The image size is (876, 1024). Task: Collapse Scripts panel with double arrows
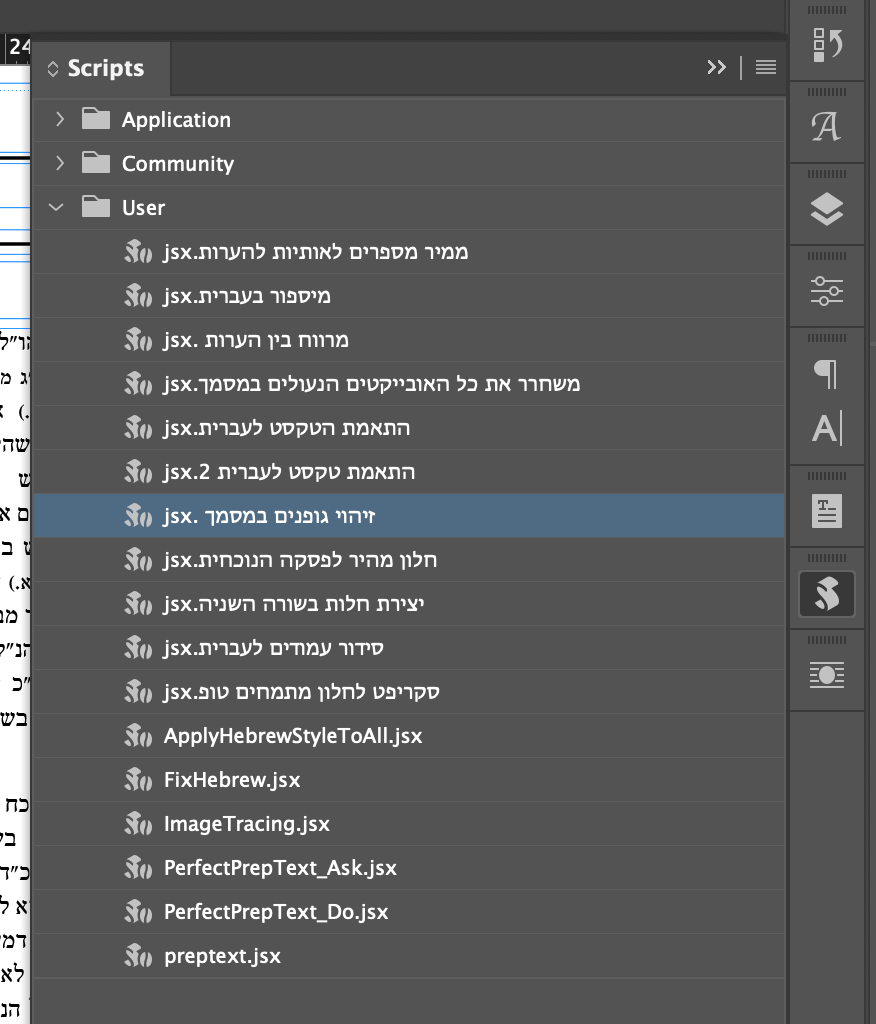coord(717,67)
